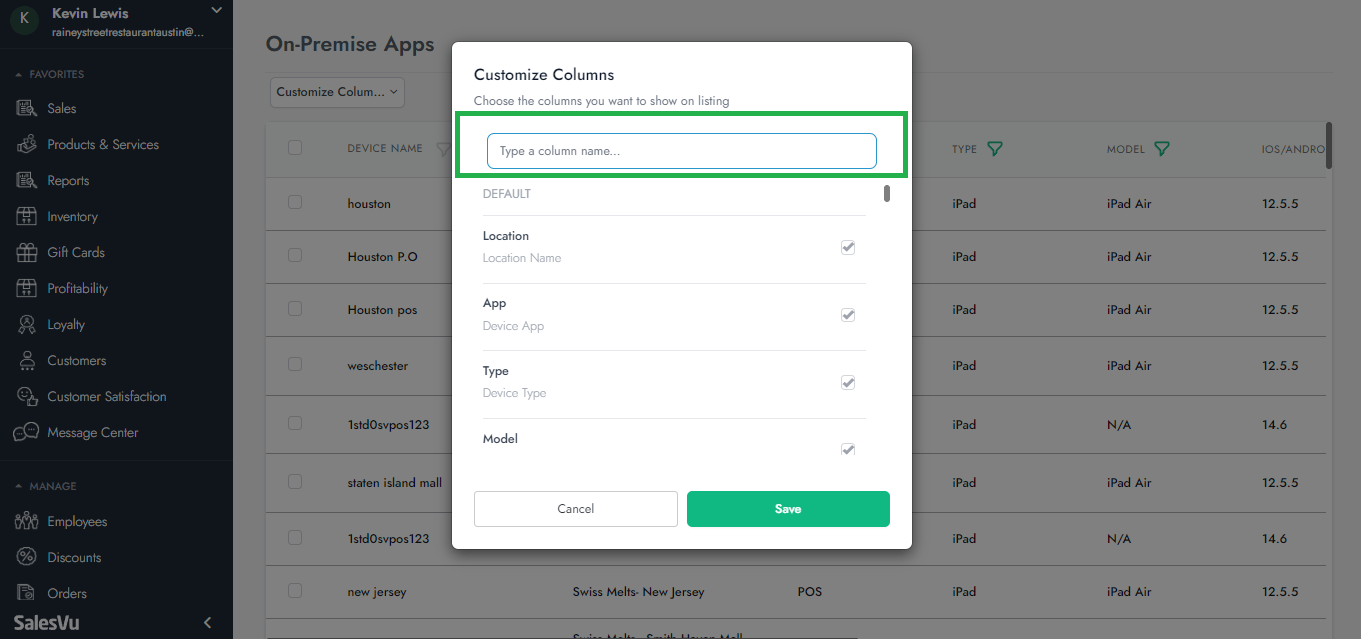Screen dimensions: 1361x639
Task: Cancel the Customize Columns dialog
Action: coord(575,509)
